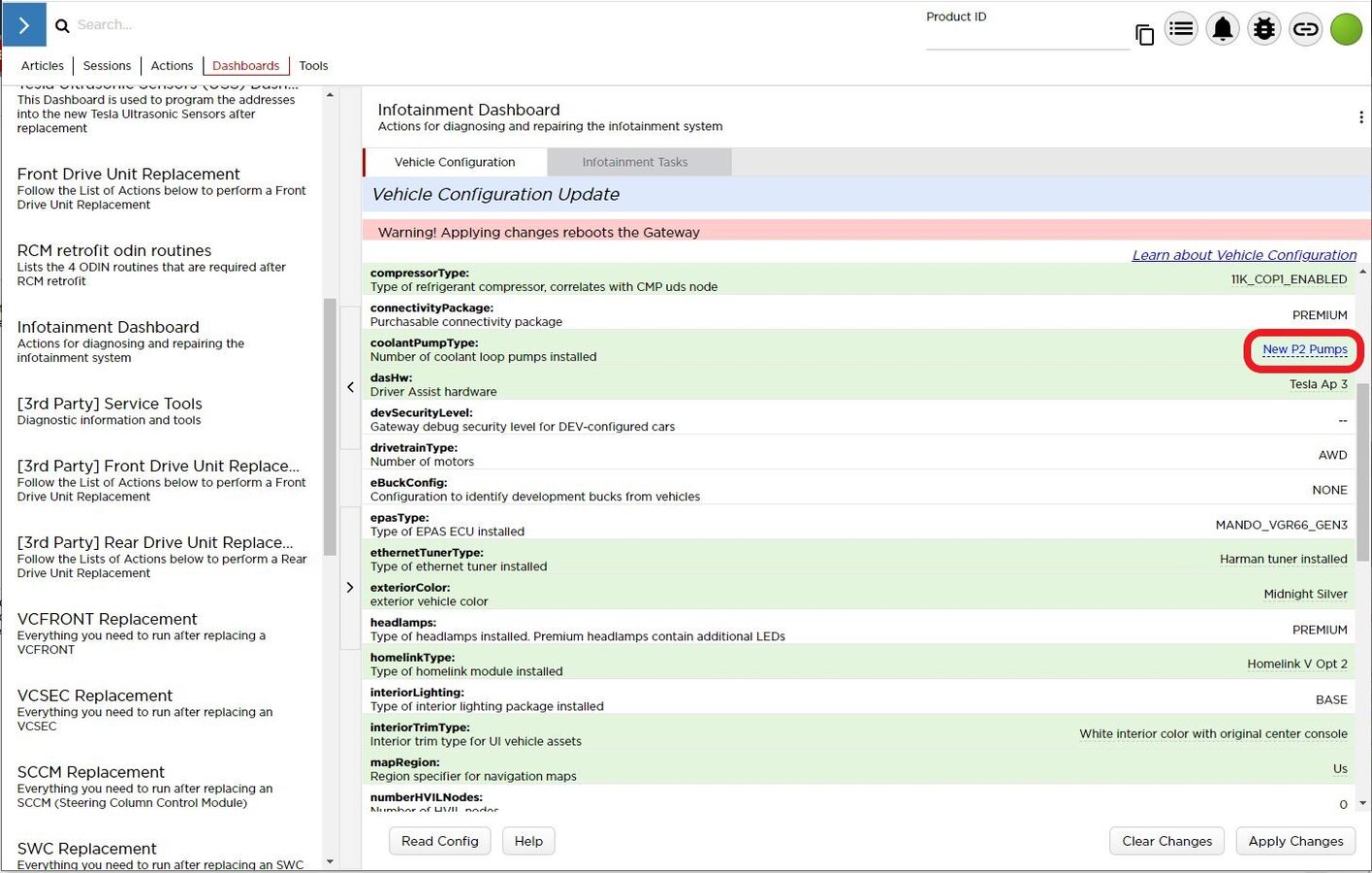Open the Tools menu tab
The width and height of the screenshot is (1372, 873).
[x=313, y=66]
